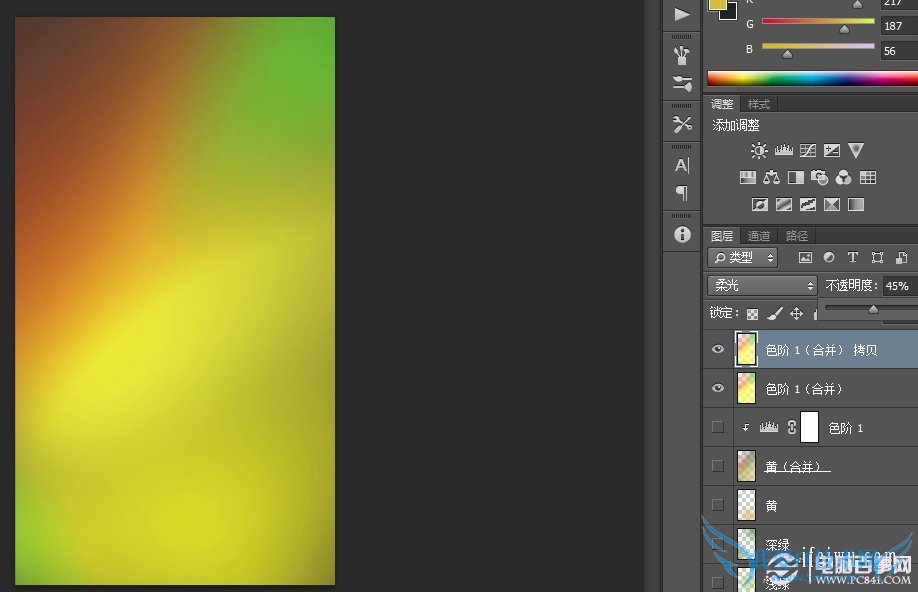Screen dimensions: 918x592
Task: Show the 色阶 1 adjustment layer
Action: click(x=717, y=427)
